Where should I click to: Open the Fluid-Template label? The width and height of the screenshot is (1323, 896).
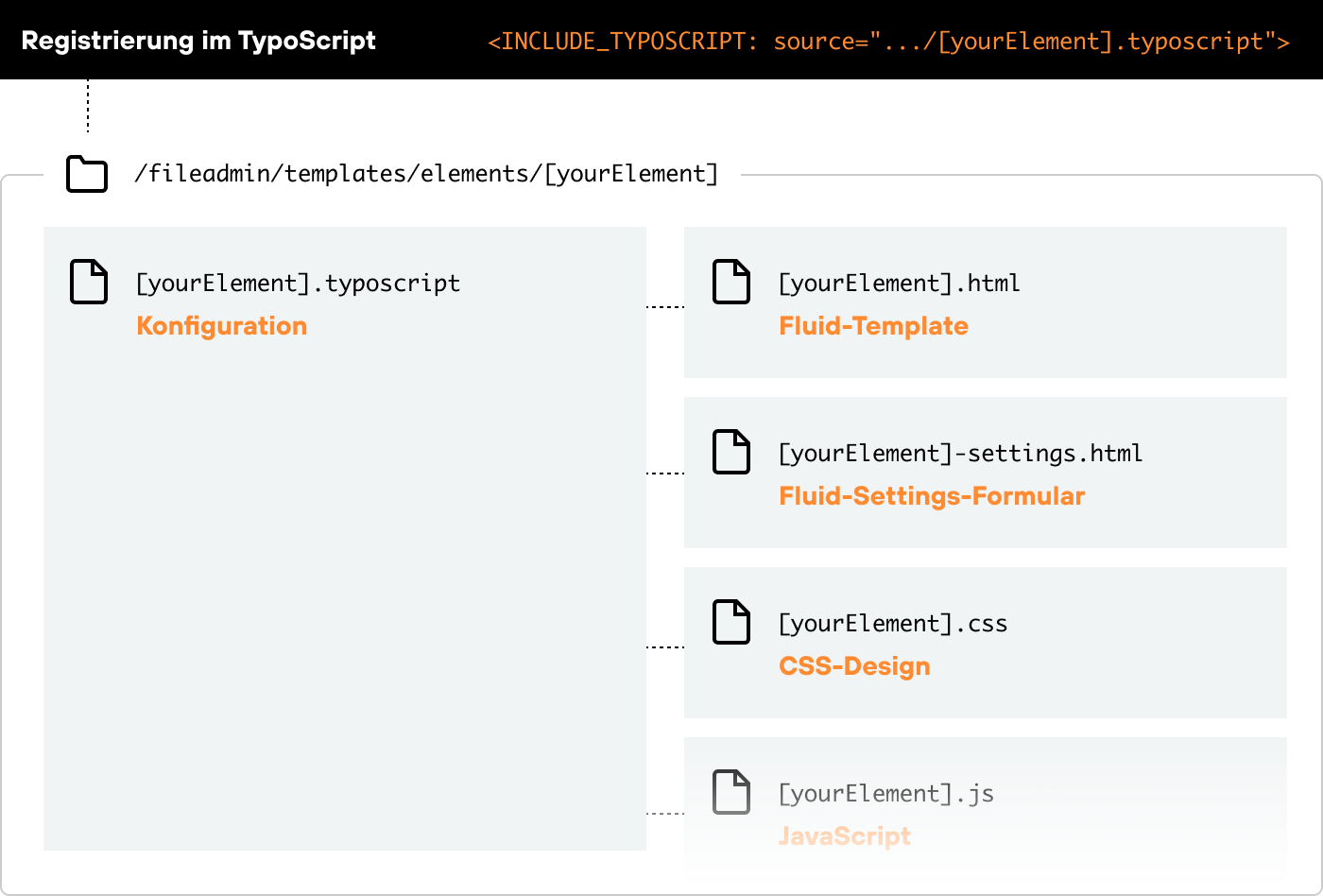coord(873,326)
